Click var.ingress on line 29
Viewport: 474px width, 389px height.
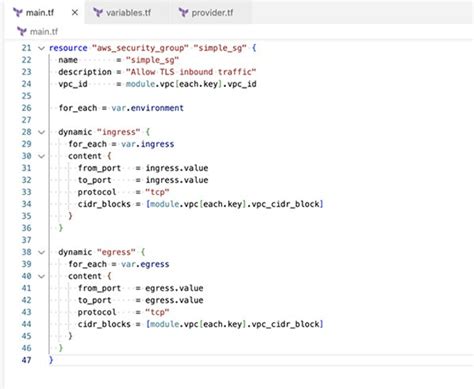(x=147, y=144)
